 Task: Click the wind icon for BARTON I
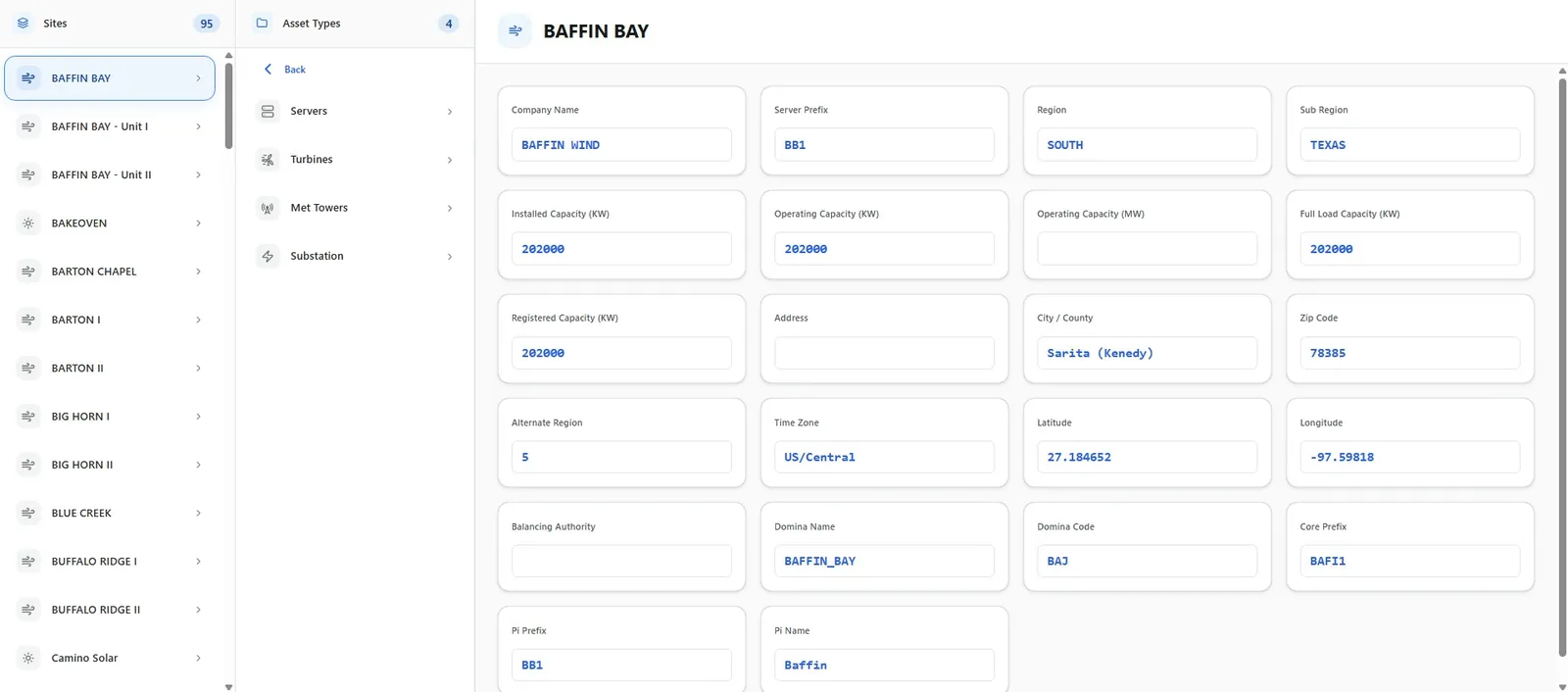(28, 320)
